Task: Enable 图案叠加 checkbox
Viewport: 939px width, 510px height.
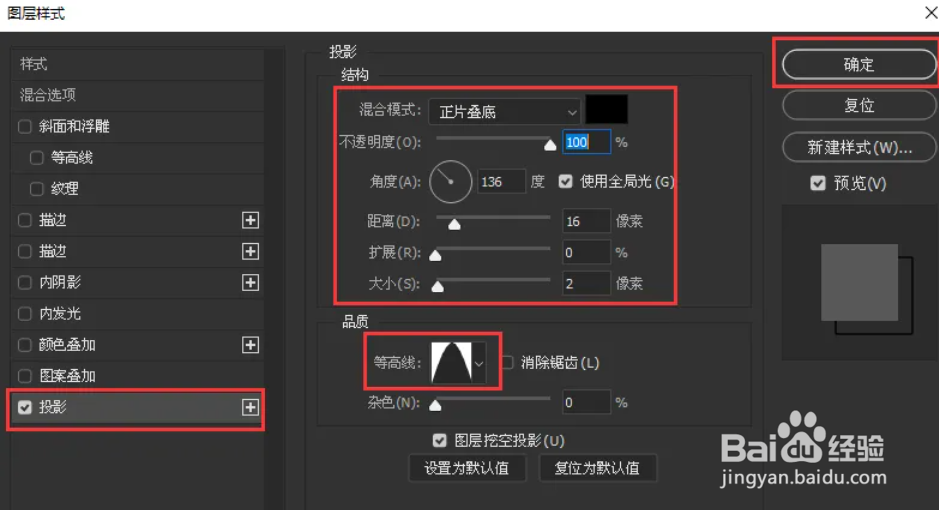Action: tap(25, 376)
